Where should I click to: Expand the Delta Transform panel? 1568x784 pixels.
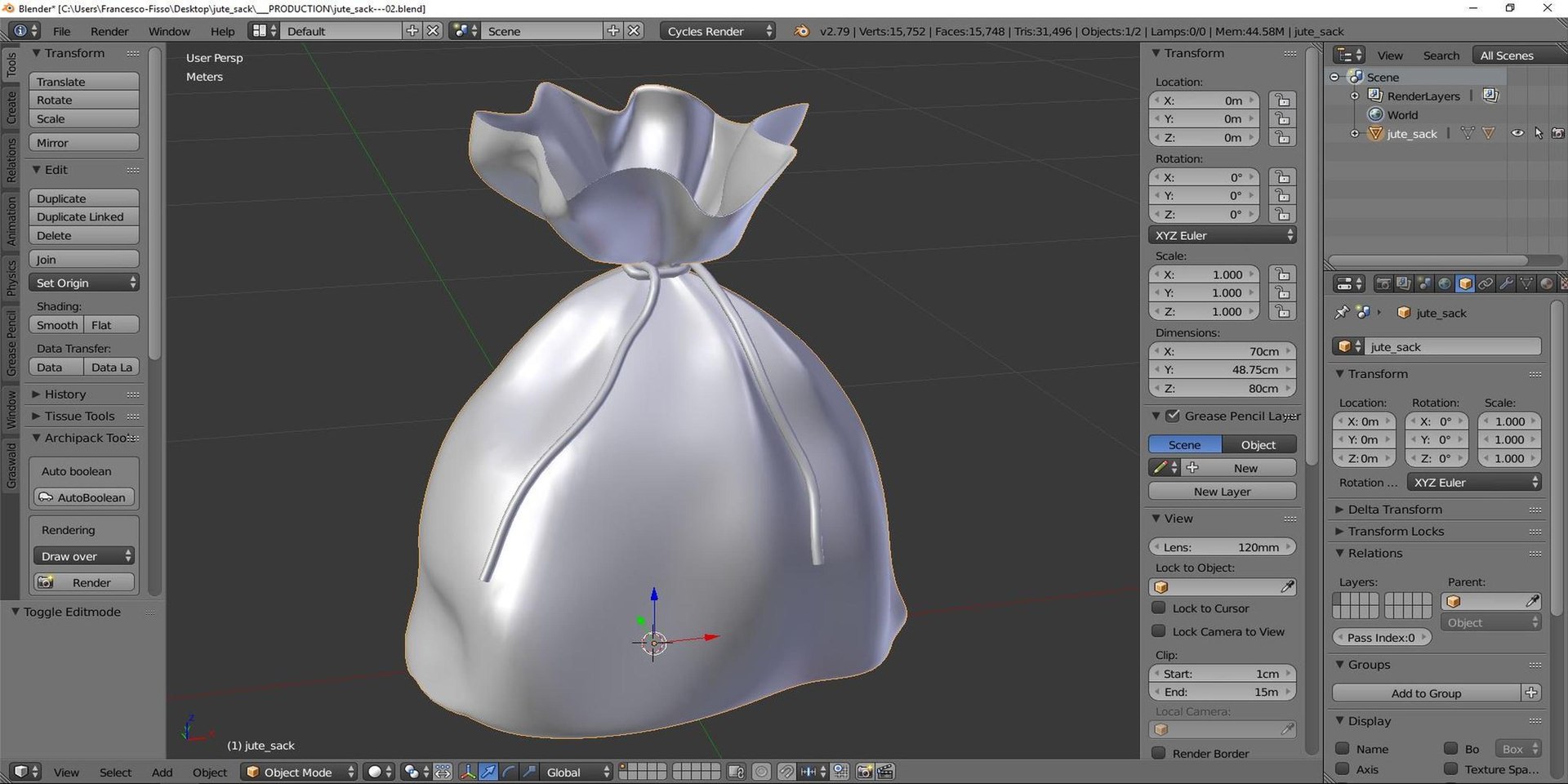click(x=1395, y=509)
